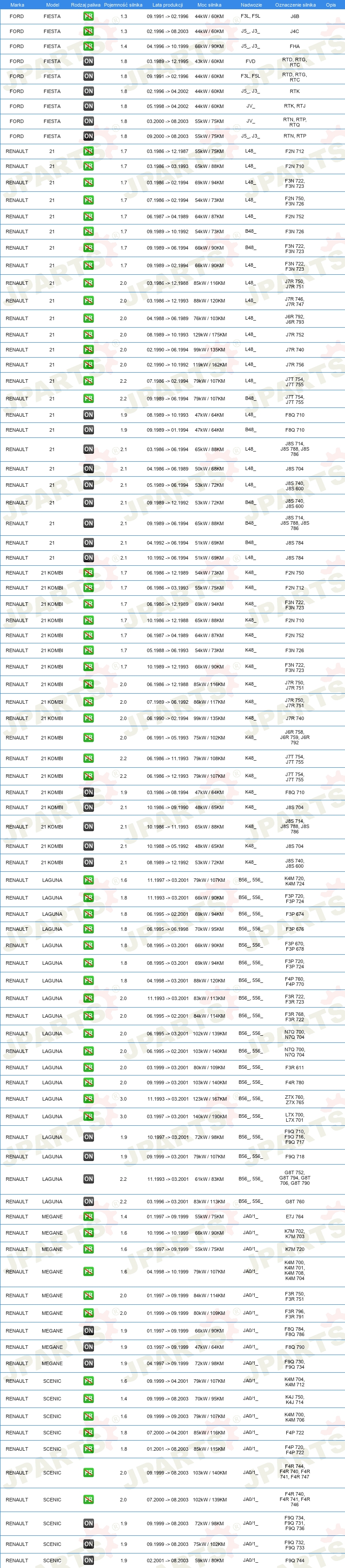
Task: Click the petrol icon in the Laguna L7X 700 row
Action: [x=88, y=1116]
